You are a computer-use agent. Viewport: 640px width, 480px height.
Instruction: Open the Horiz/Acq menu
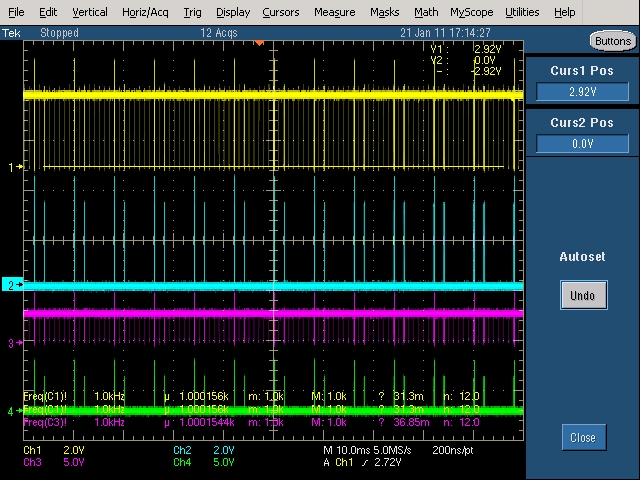145,12
